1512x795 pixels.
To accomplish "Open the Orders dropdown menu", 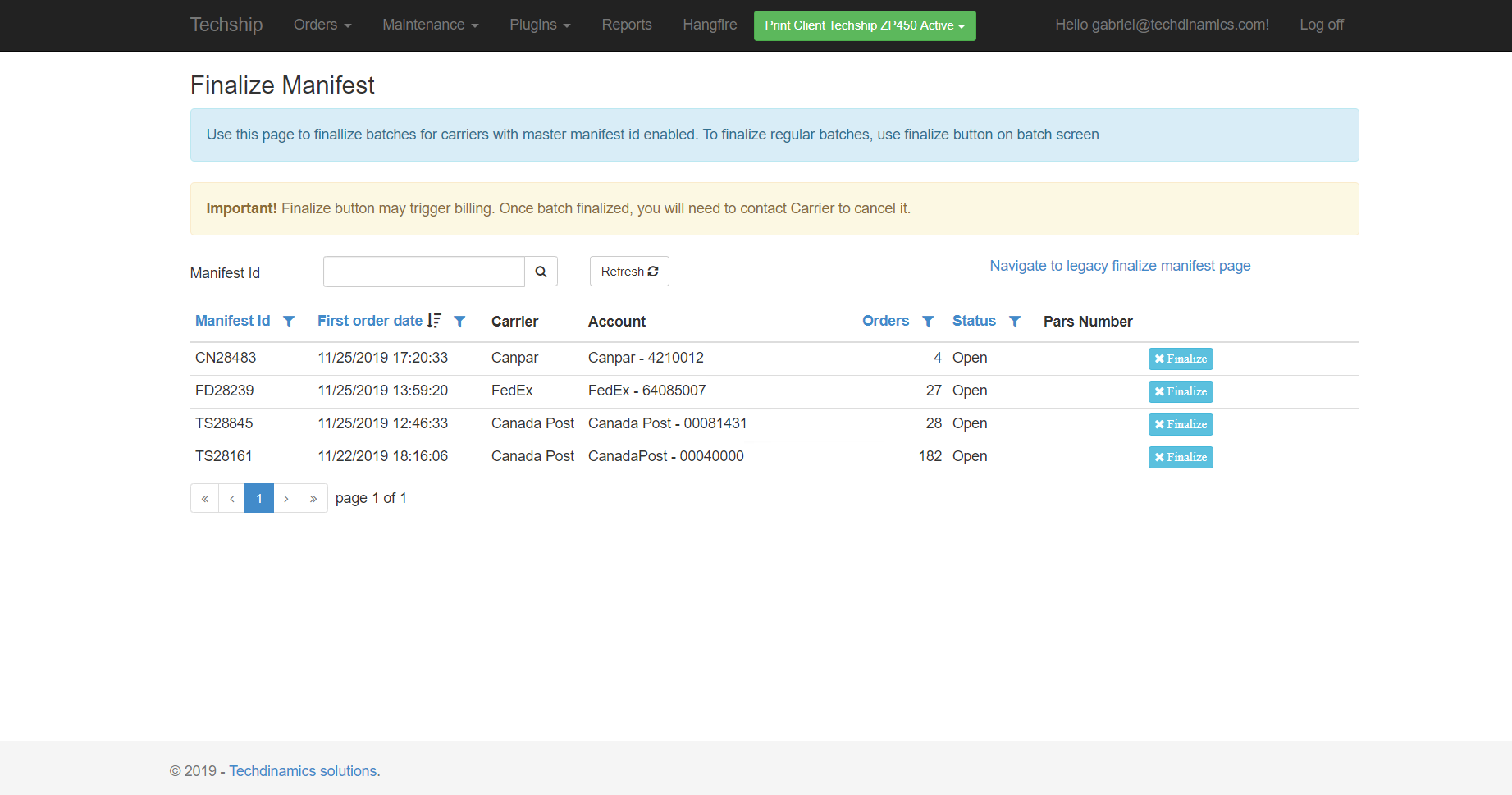I will pyautogui.click(x=322, y=25).
